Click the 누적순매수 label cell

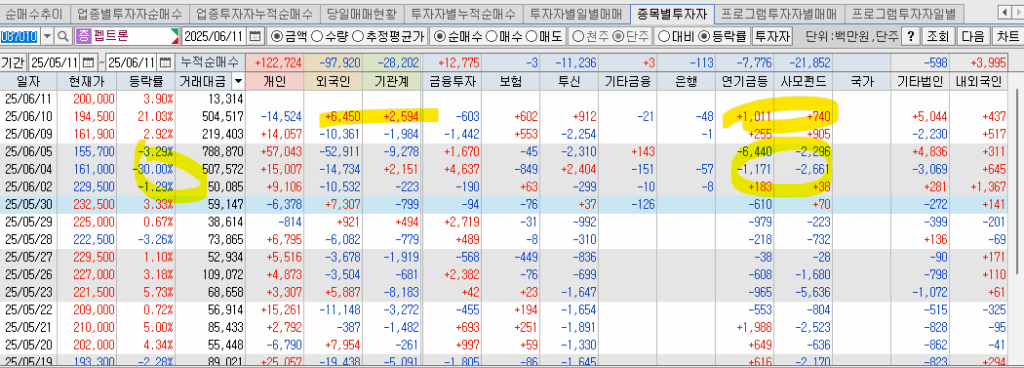click(211, 63)
